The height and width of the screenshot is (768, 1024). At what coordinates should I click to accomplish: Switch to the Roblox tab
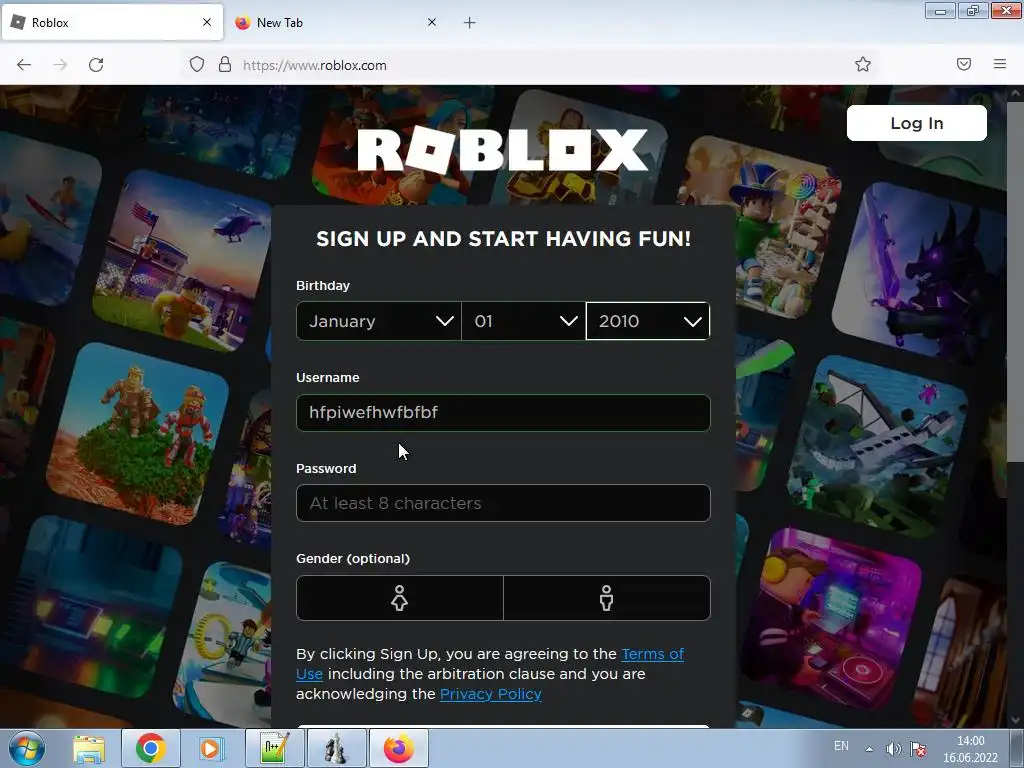coord(112,22)
